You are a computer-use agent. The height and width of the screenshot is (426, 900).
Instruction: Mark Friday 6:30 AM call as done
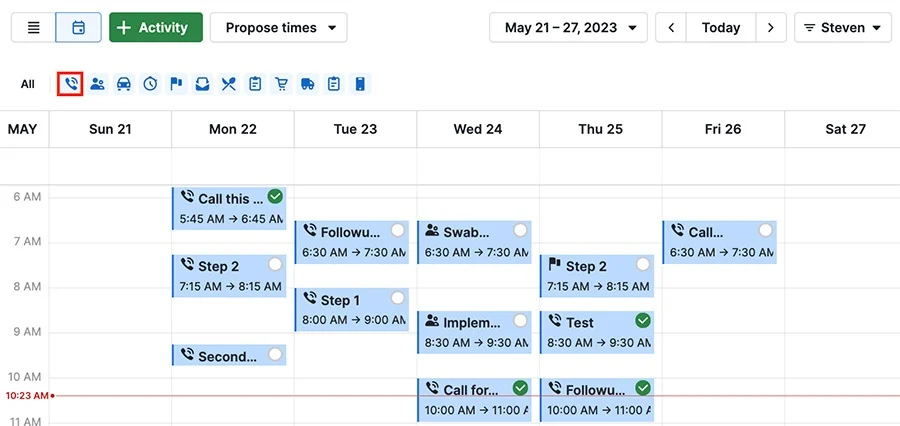click(766, 230)
